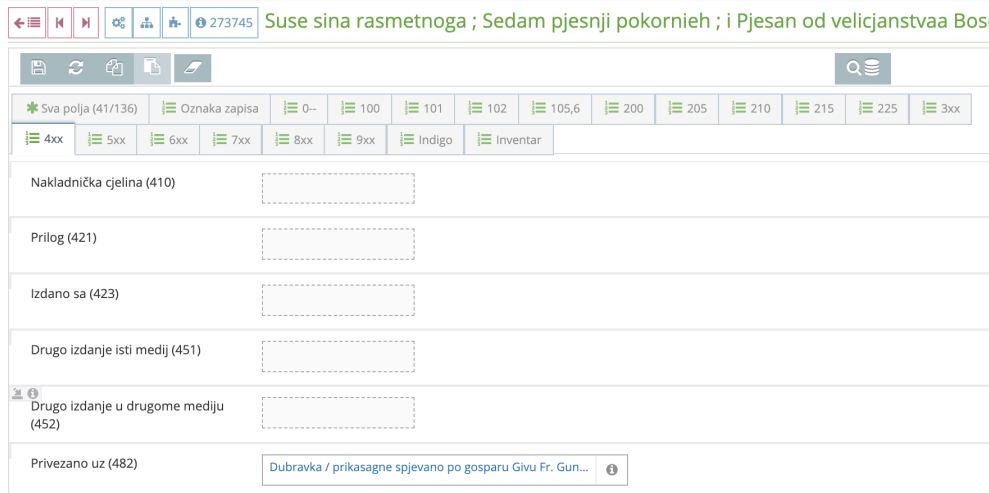Screen dimensions: 989x493
Task: Go back to the record list
Action: point(26,23)
